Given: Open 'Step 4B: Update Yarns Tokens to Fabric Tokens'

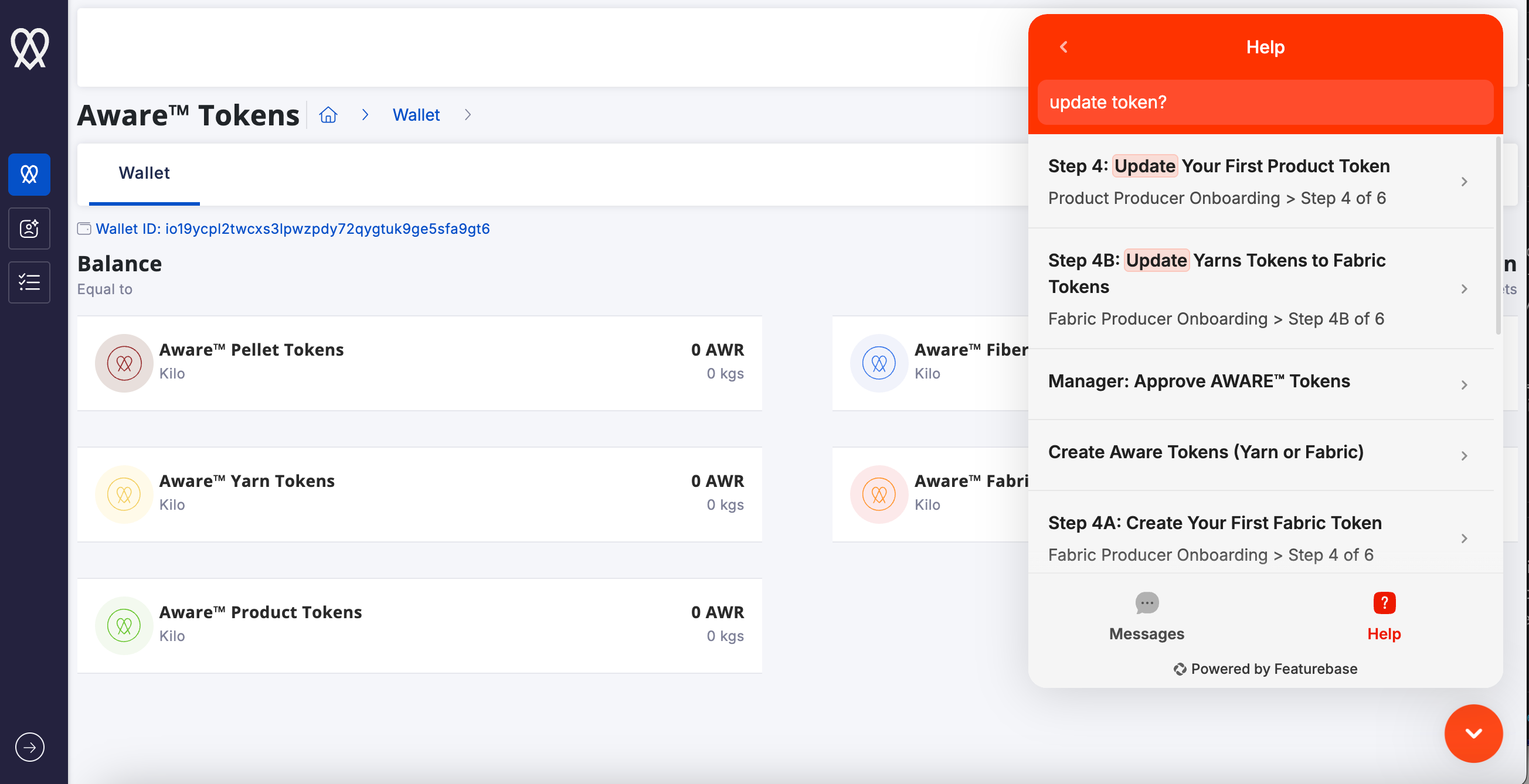Looking at the screenshot, I should (1260, 289).
